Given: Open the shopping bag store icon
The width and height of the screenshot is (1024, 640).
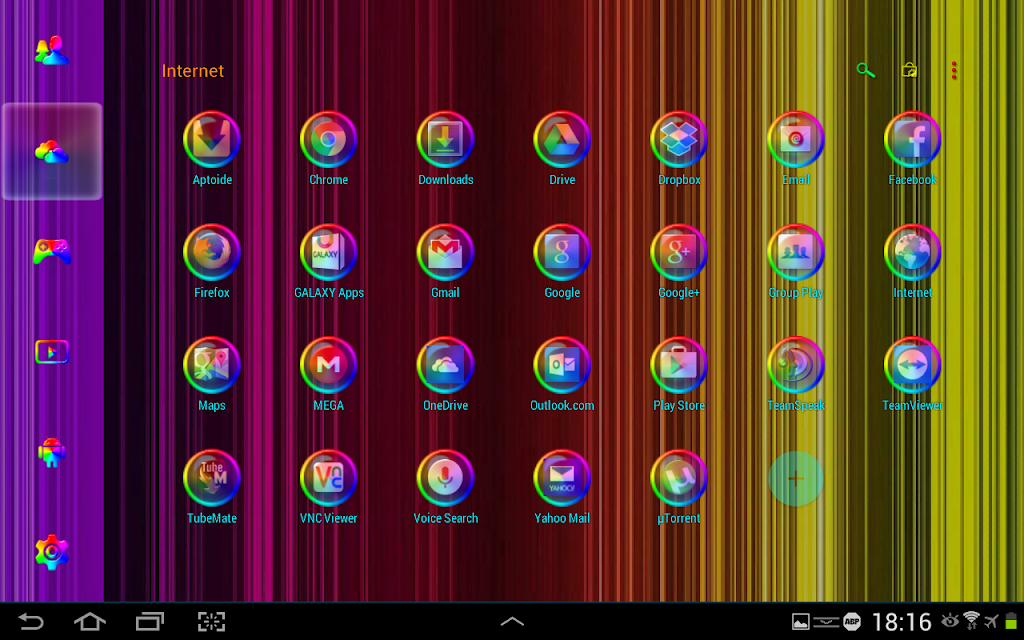Looking at the screenshot, I should (909, 70).
